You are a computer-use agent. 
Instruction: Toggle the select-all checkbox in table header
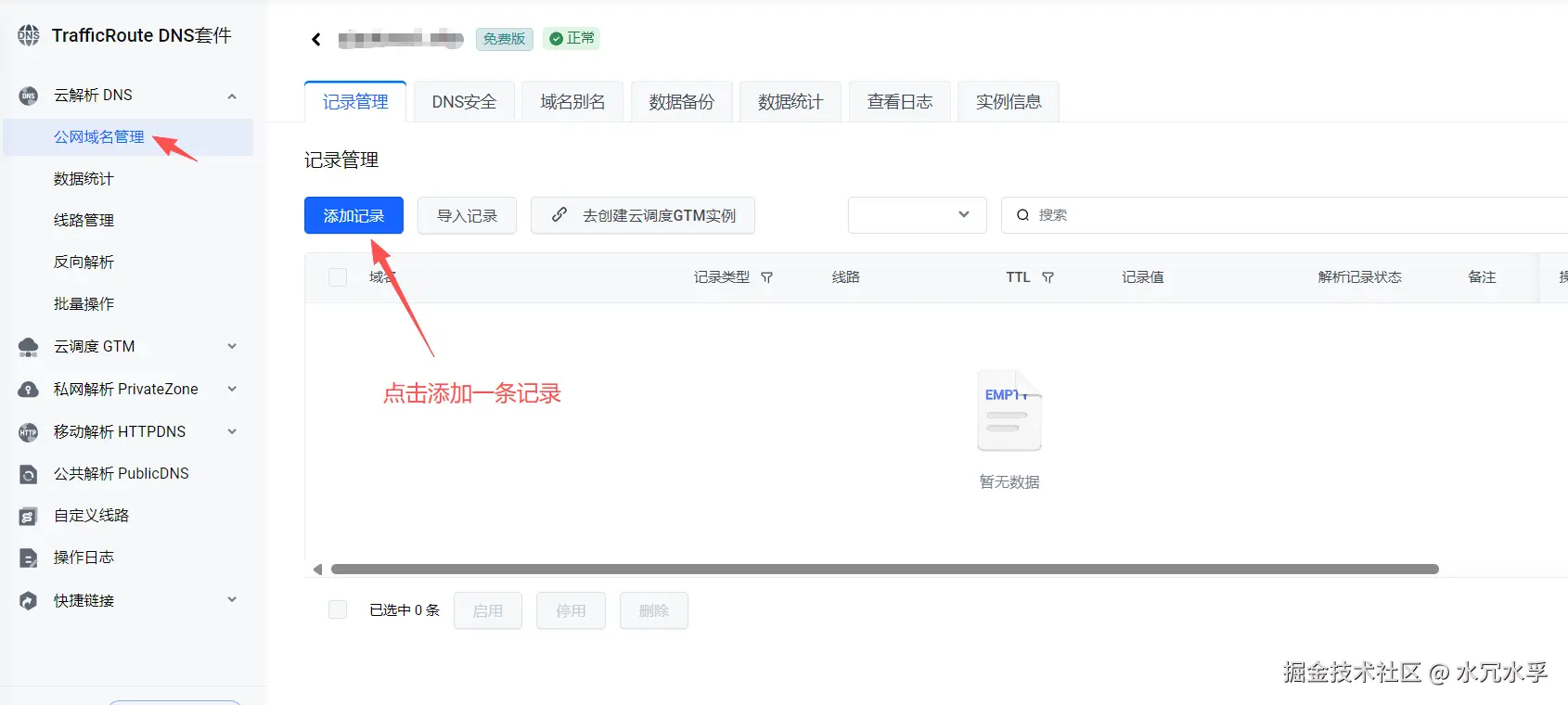click(338, 277)
